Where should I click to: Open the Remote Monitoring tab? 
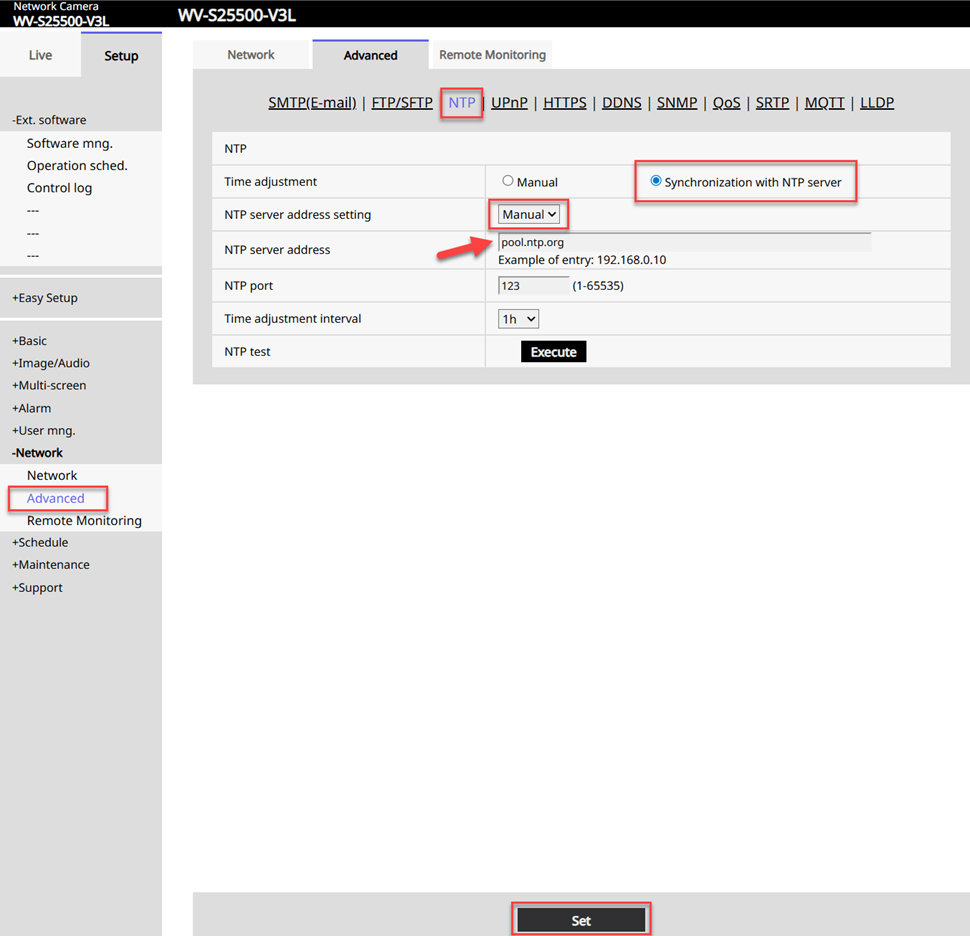(492, 55)
